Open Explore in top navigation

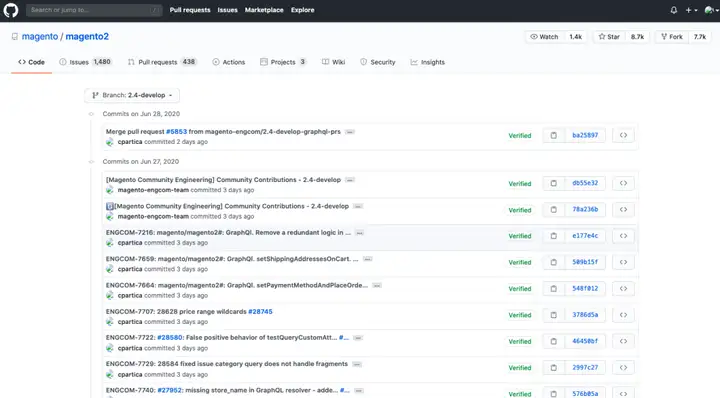point(303,10)
